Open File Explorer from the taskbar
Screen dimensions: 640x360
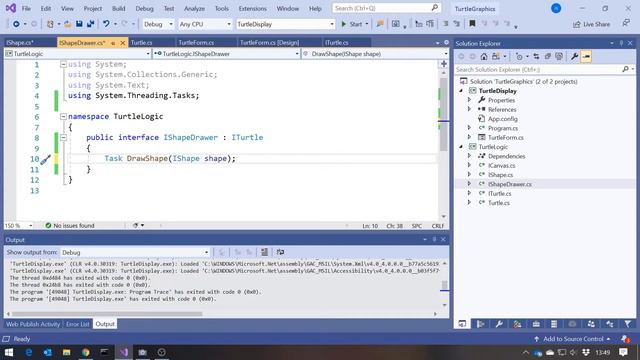click(67, 352)
